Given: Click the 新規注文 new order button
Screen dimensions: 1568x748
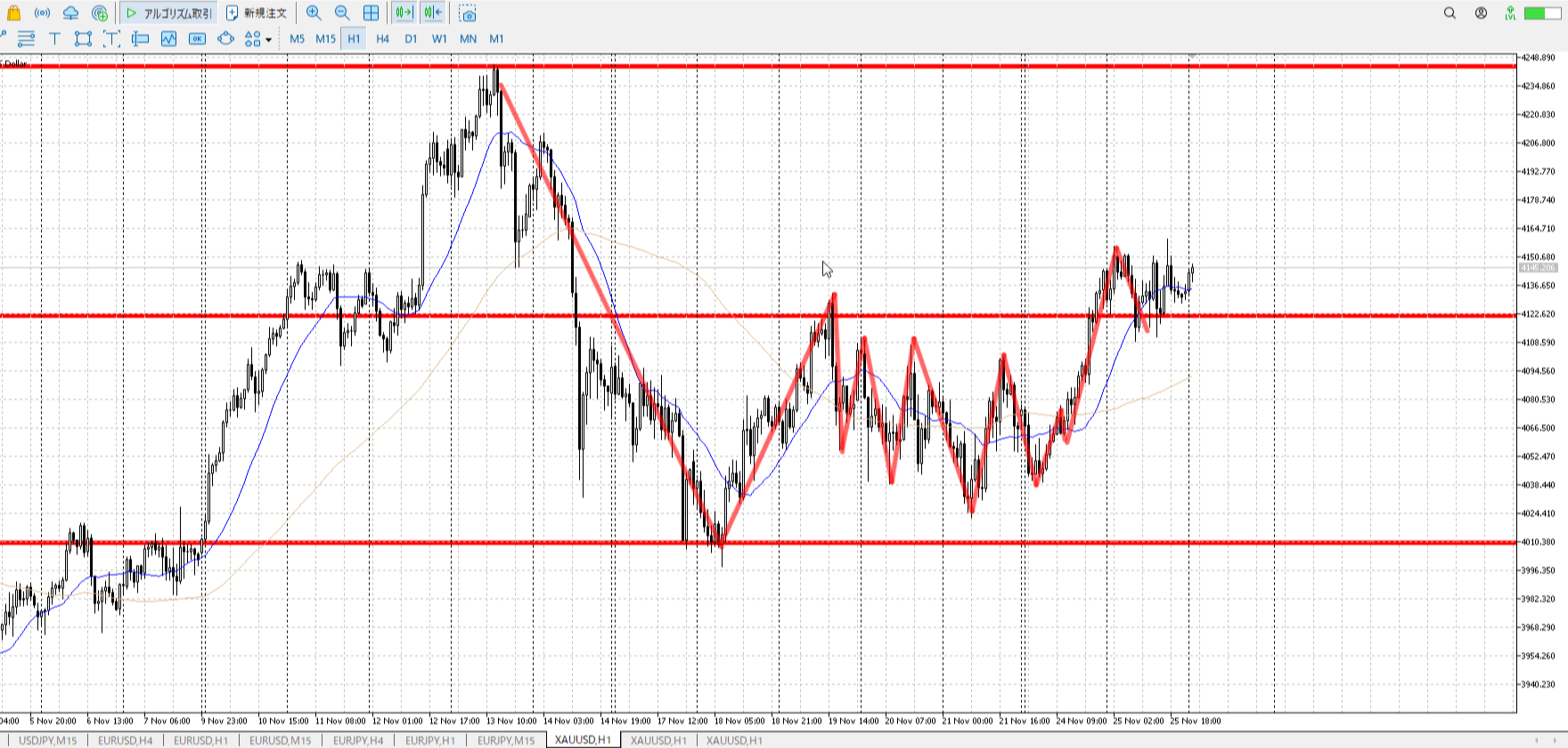Looking at the screenshot, I should [257, 13].
